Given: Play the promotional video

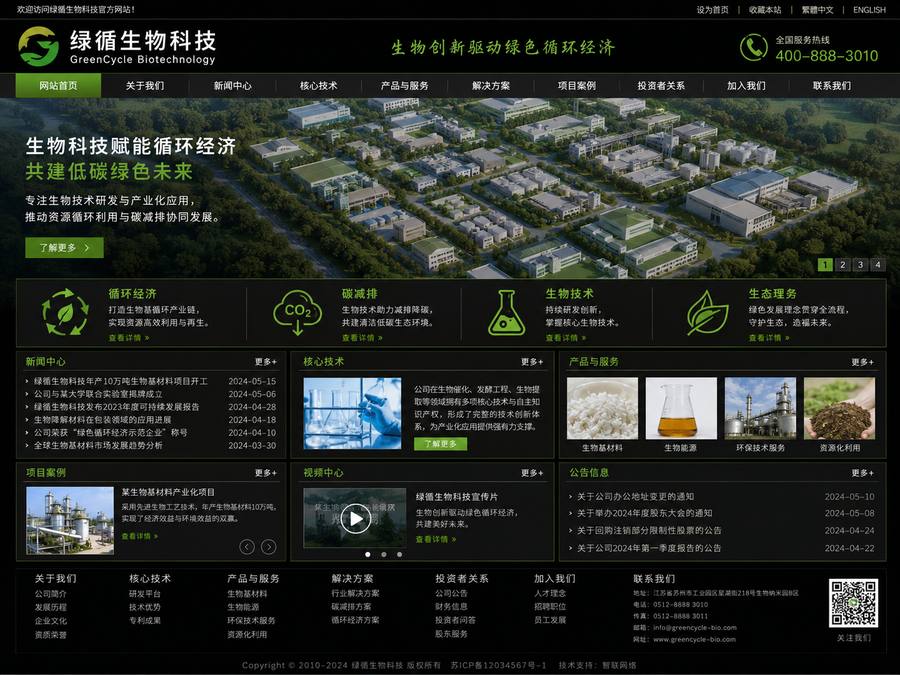Looking at the screenshot, I should coord(356,518).
